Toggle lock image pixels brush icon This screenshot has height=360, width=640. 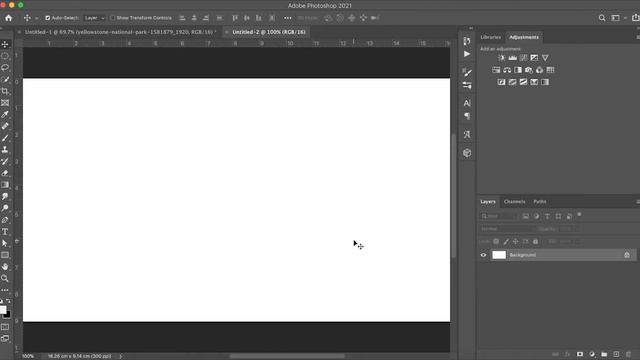pos(506,242)
